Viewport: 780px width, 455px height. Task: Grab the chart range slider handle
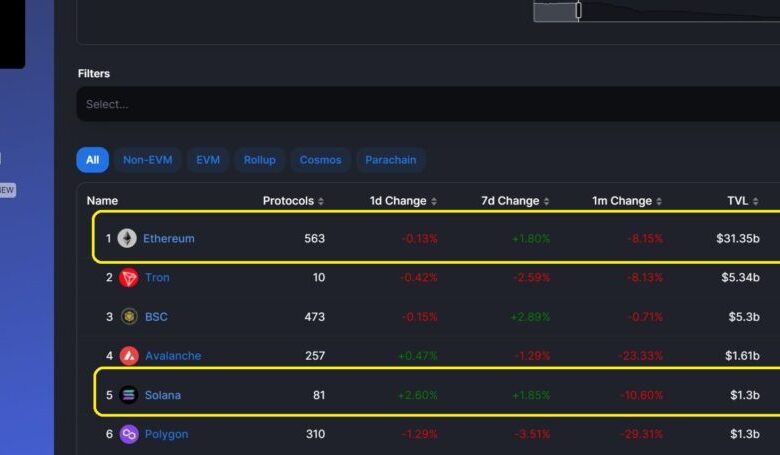click(578, 10)
